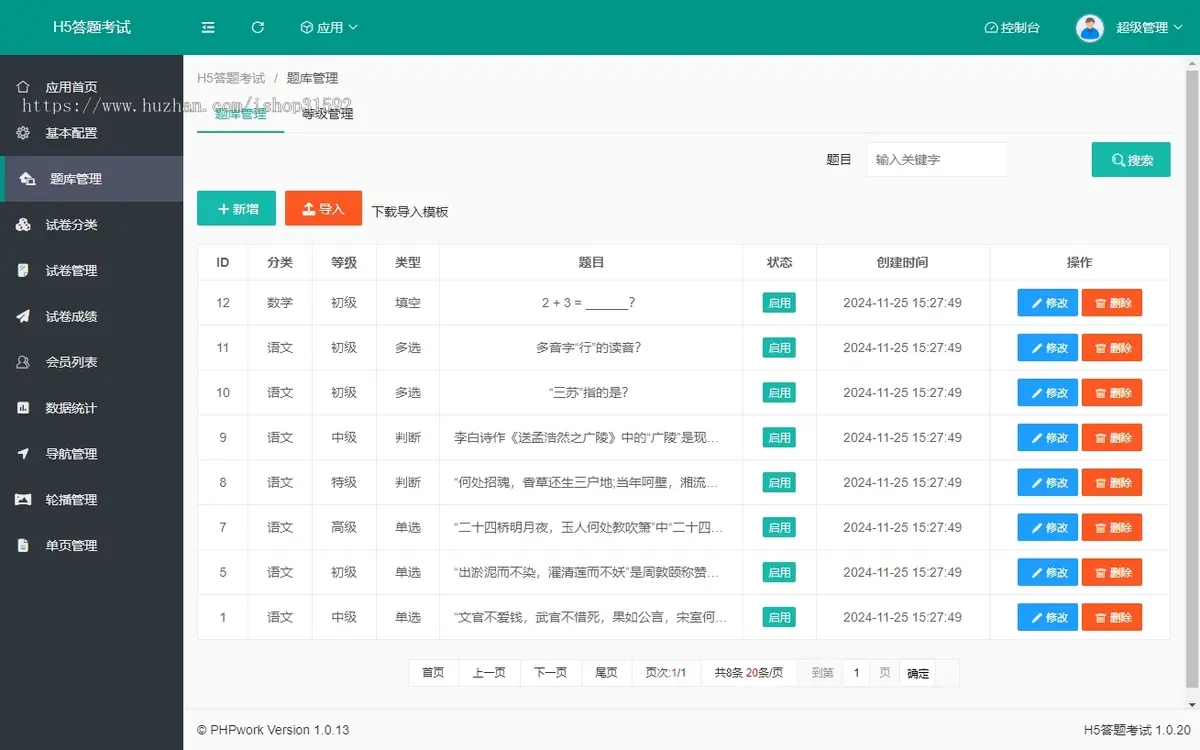
Task: Click 上一页 pagination button
Action: pos(489,673)
